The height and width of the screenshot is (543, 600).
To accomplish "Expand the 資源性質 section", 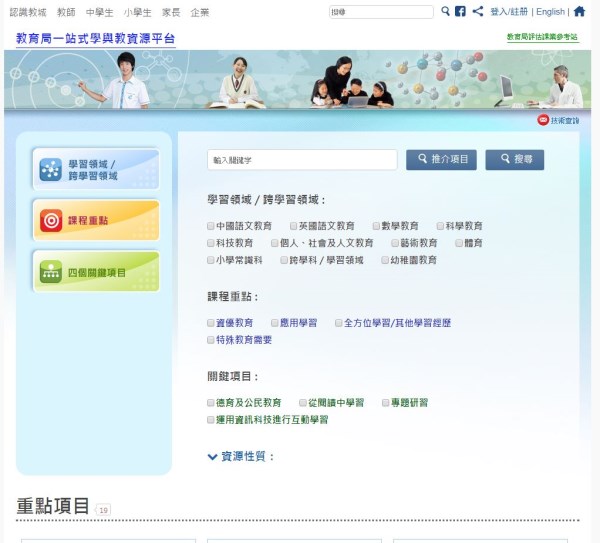I will 240,456.
